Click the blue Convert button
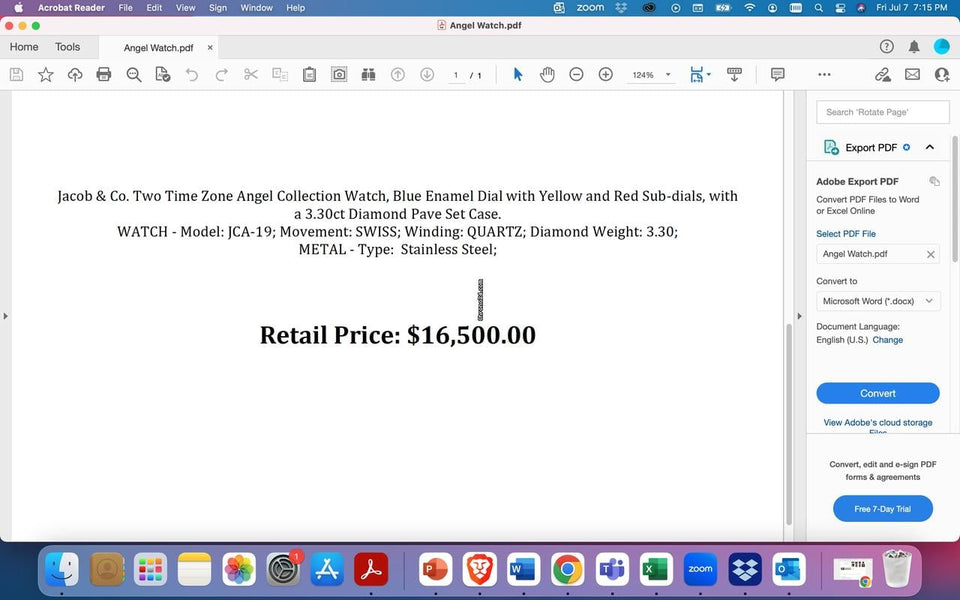 878,393
